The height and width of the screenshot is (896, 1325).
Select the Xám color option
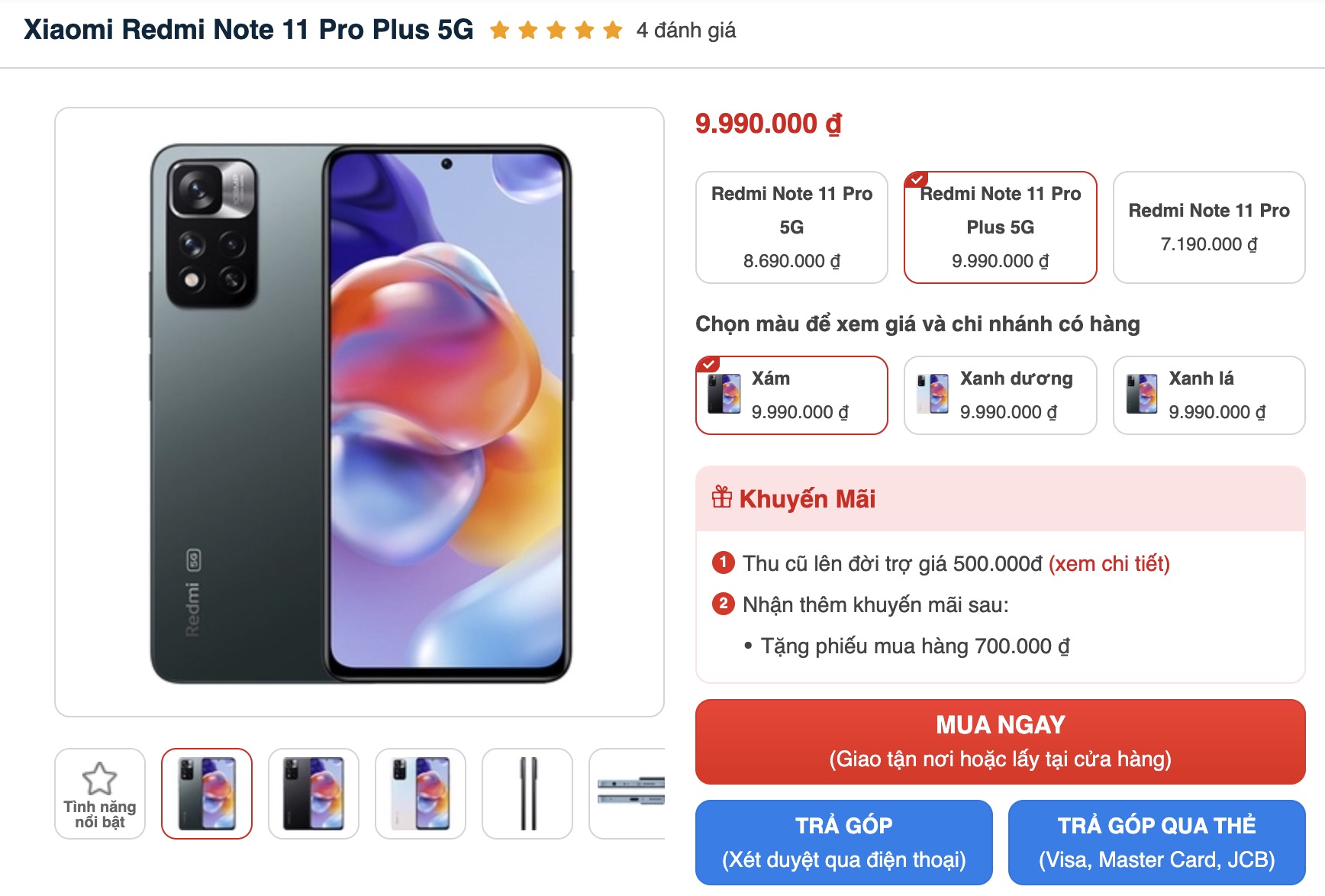[x=791, y=395]
